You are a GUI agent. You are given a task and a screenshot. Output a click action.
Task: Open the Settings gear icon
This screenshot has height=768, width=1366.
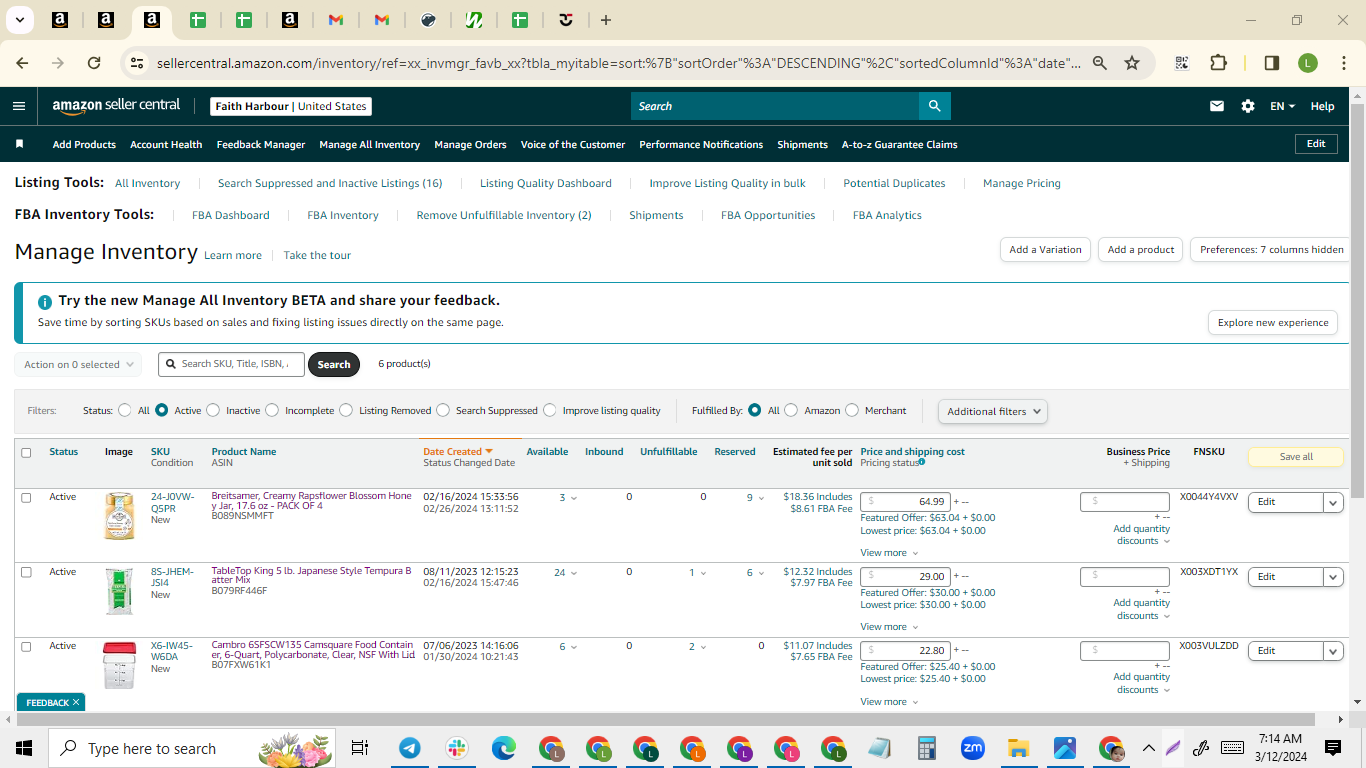(1248, 106)
